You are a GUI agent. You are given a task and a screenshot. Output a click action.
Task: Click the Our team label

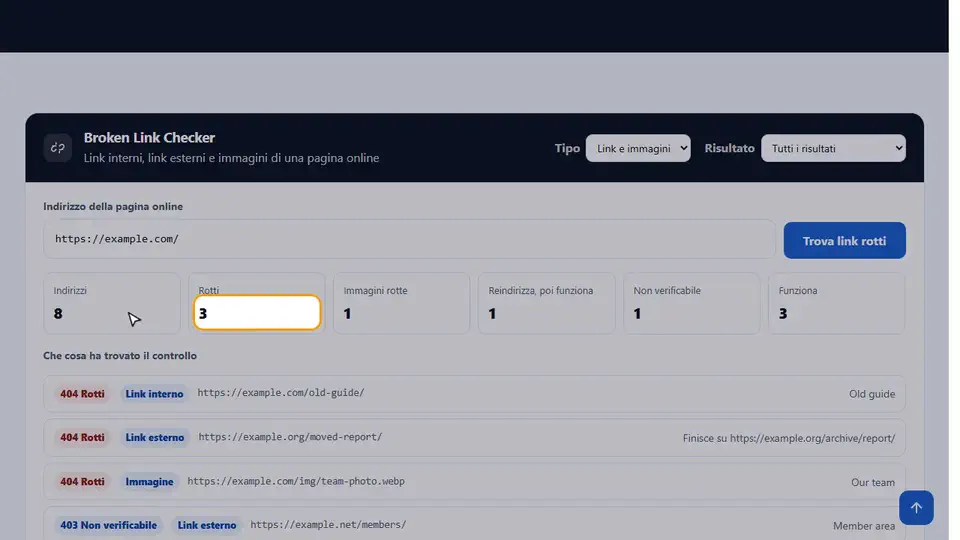[873, 482]
